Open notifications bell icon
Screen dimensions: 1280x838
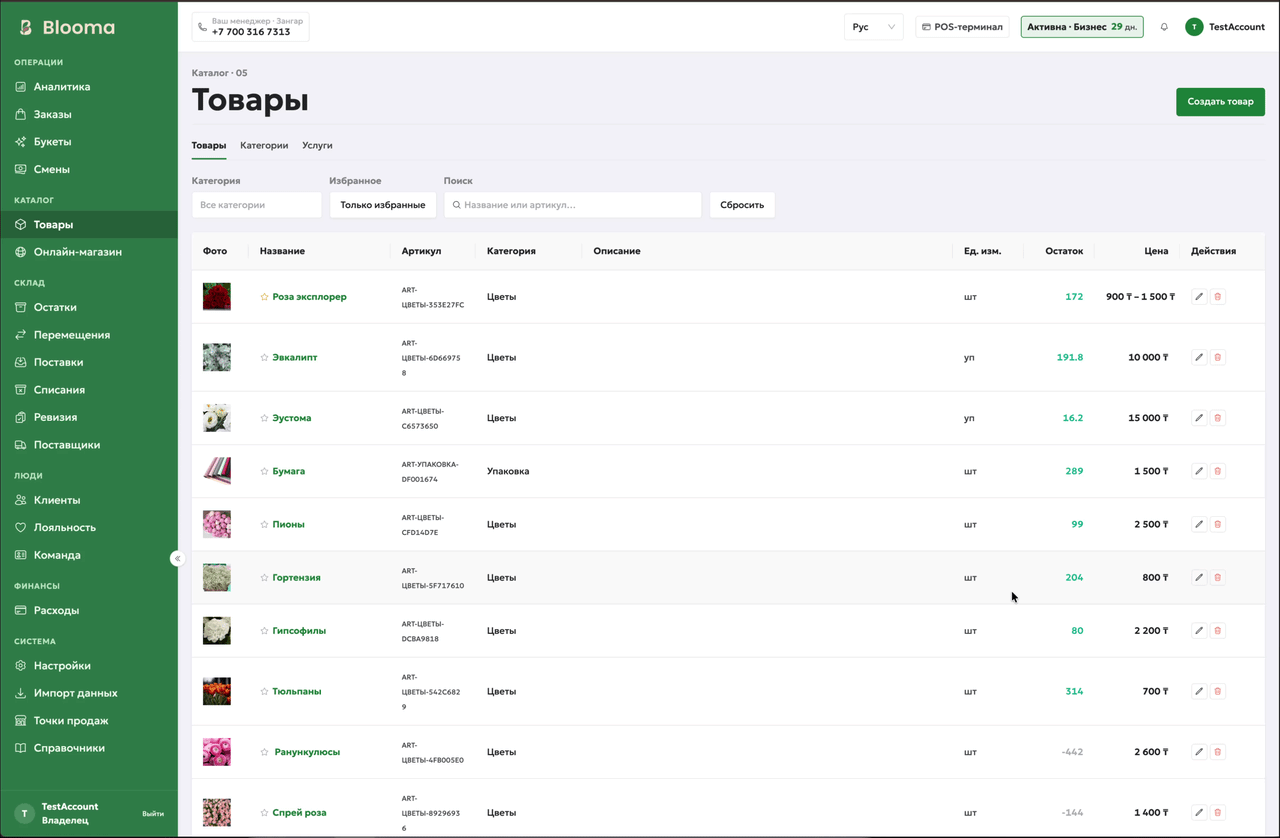1164,27
